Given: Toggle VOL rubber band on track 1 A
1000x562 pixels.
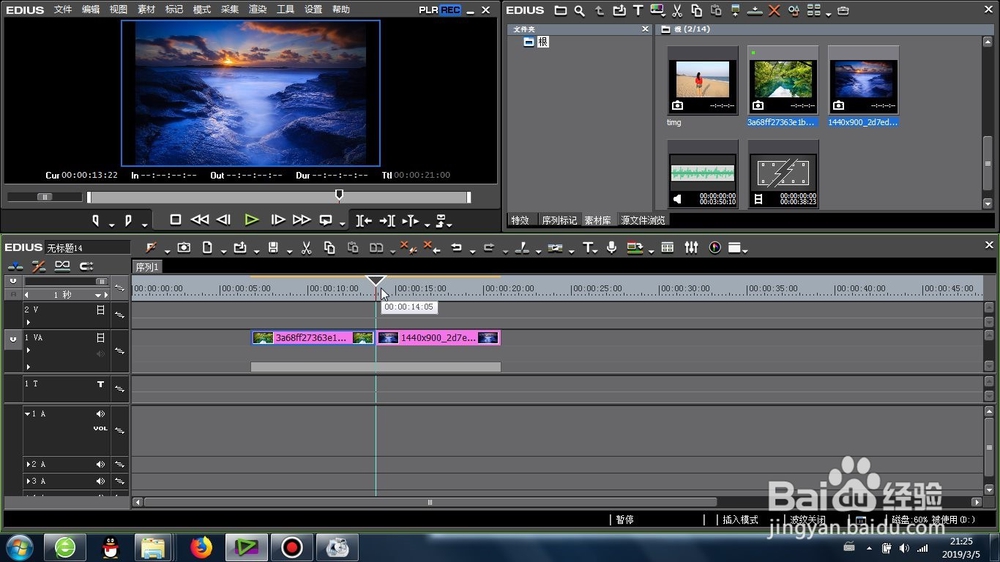Looking at the screenshot, I should pos(100,429).
